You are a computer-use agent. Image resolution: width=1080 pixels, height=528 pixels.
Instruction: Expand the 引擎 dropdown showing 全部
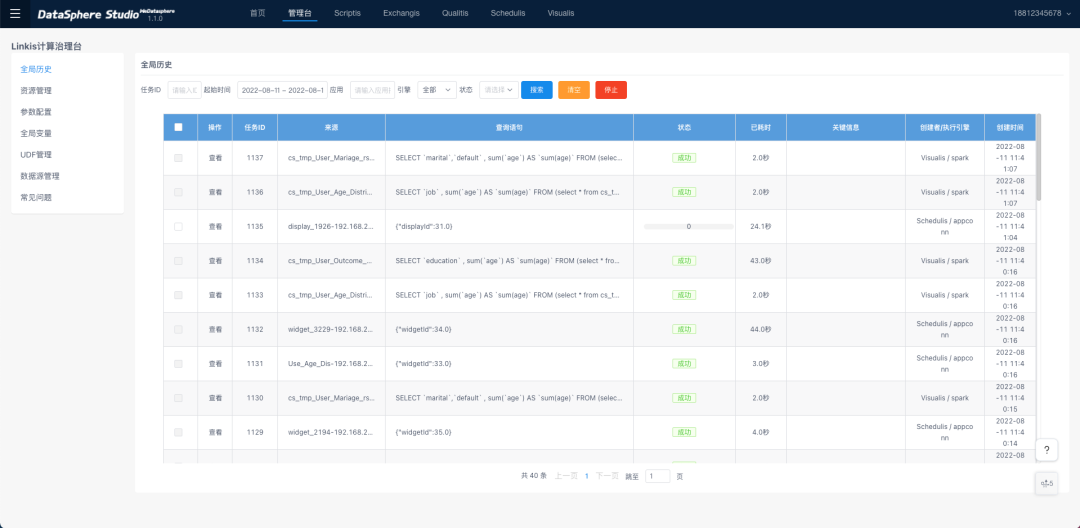click(x=437, y=90)
